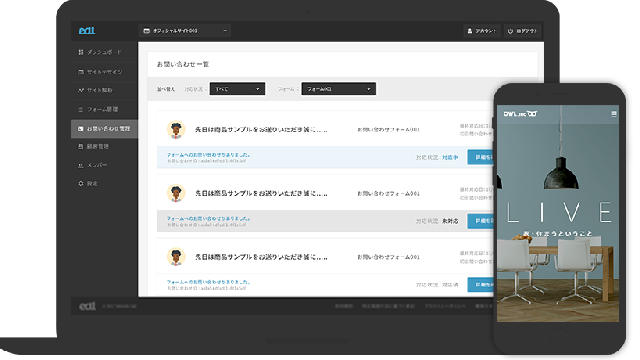The image size is (640, 360).
Task: Click the 対応中 status link
Action: point(450,157)
